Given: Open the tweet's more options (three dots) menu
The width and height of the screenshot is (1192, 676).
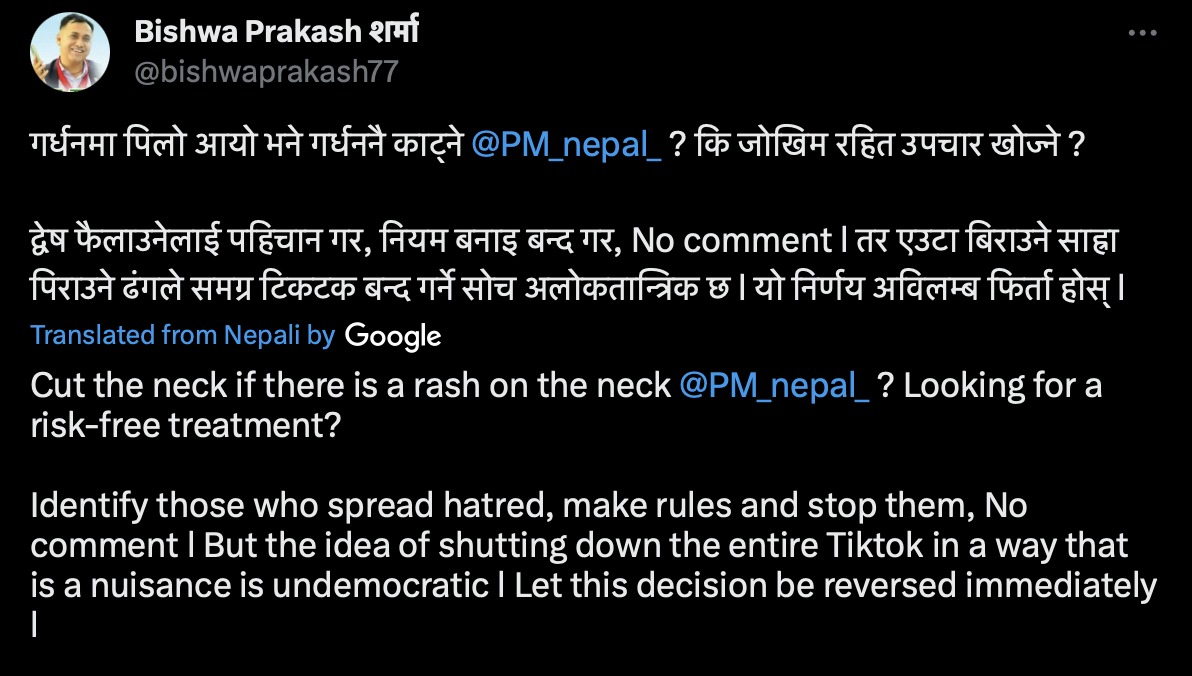Looking at the screenshot, I should (1142, 33).
